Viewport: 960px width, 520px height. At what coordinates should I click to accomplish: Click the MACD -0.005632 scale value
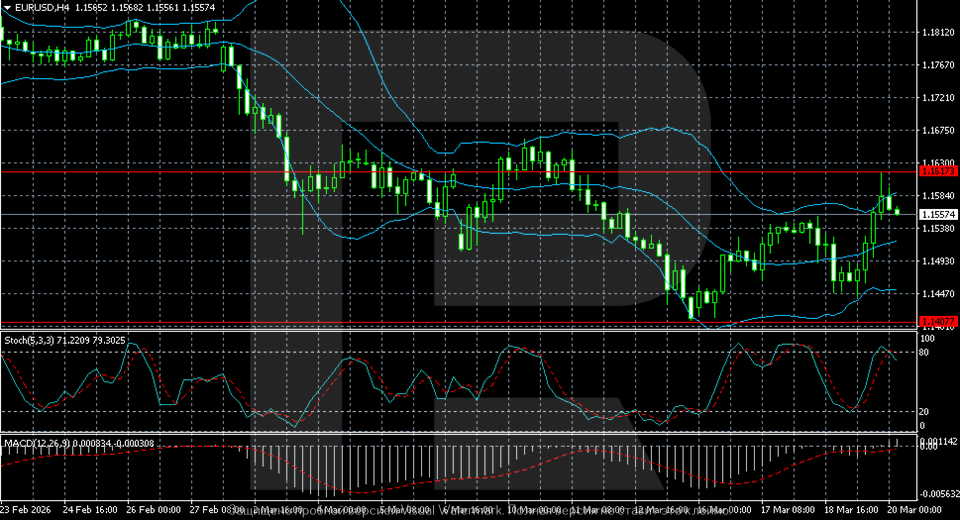pos(938,494)
